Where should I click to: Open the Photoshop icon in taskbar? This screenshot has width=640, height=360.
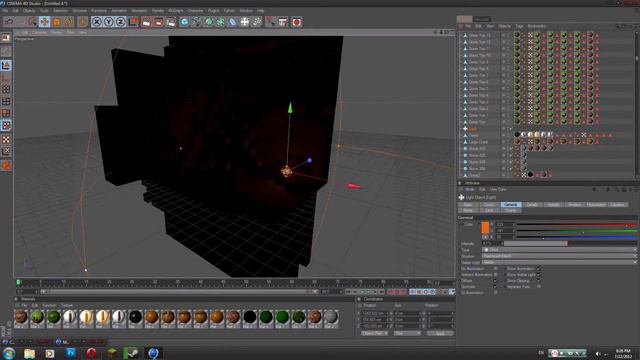point(71,353)
